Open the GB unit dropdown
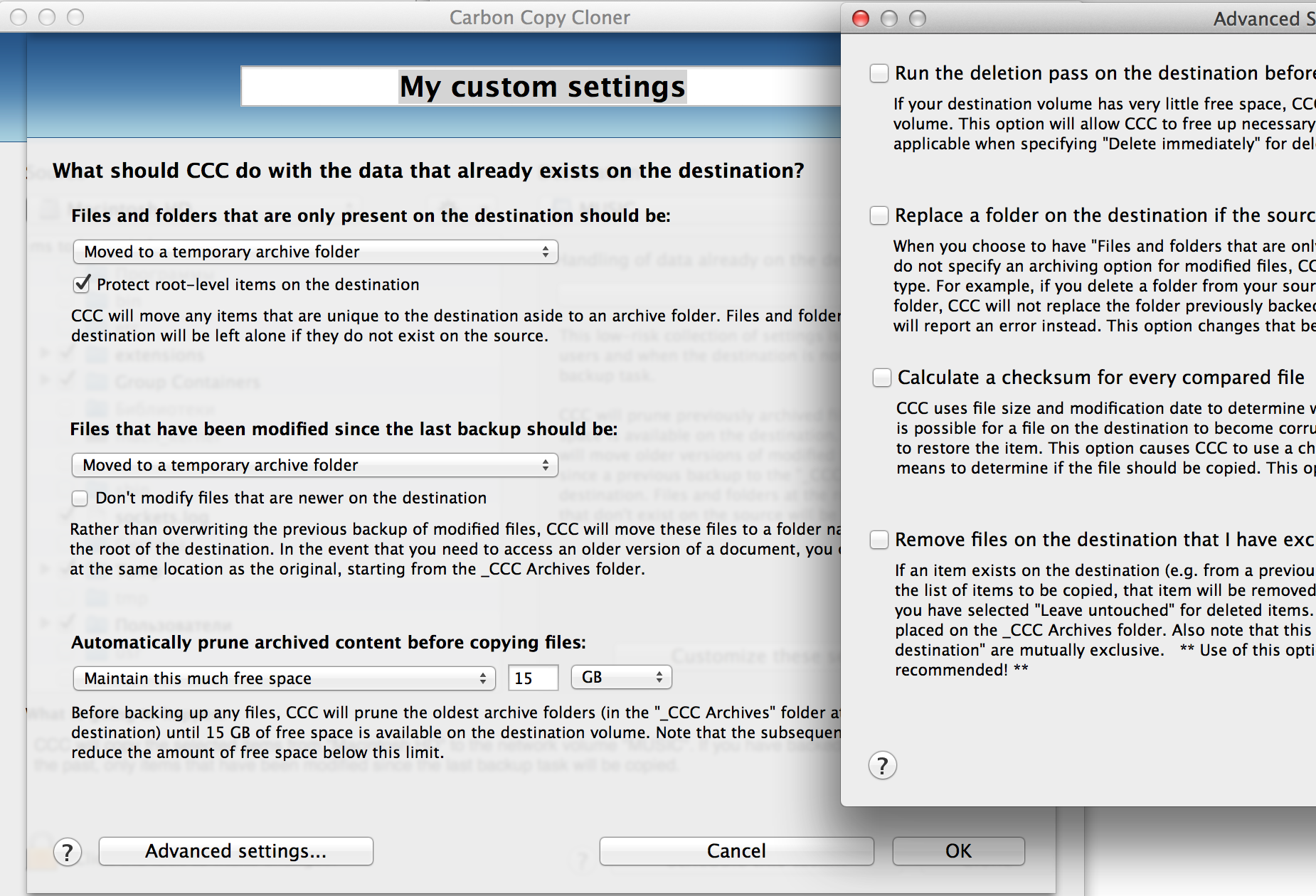 pyautogui.click(x=621, y=678)
